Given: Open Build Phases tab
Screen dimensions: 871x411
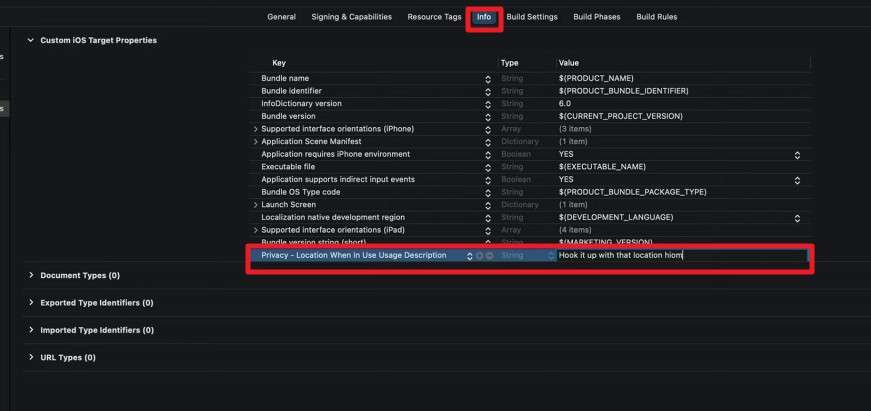Looking at the screenshot, I should point(597,17).
